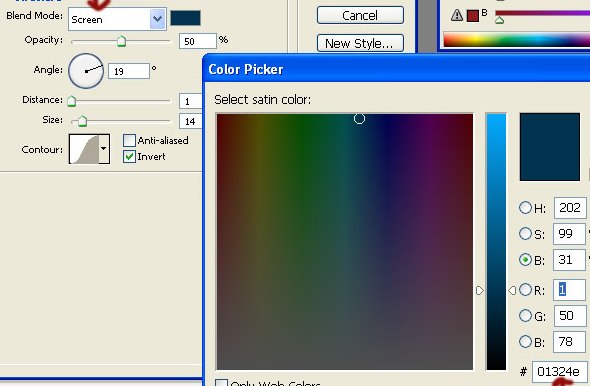Click the left arrow of the brightness slider marker
This screenshot has height=386, width=590.
(x=479, y=290)
